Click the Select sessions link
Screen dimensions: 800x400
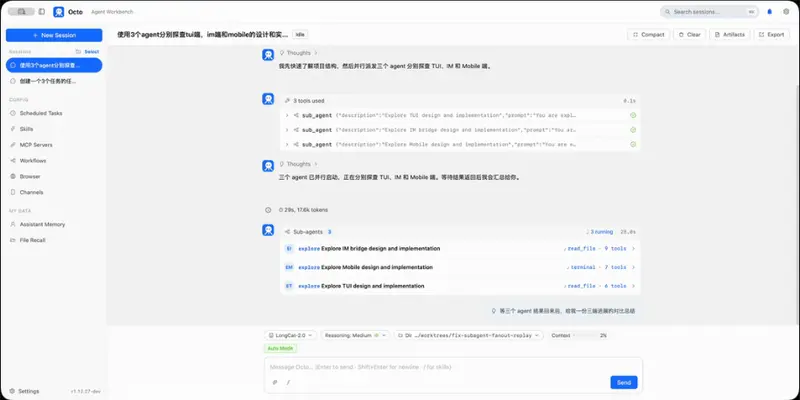tap(92, 52)
